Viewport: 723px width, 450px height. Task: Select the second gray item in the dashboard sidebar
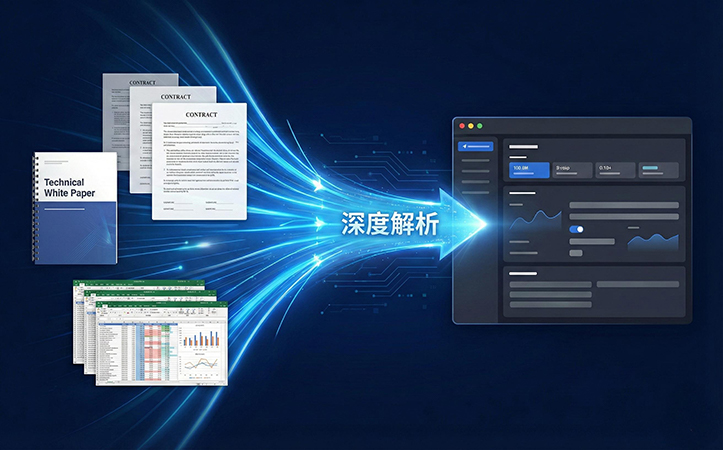pyautogui.click(x=475, y=173)
